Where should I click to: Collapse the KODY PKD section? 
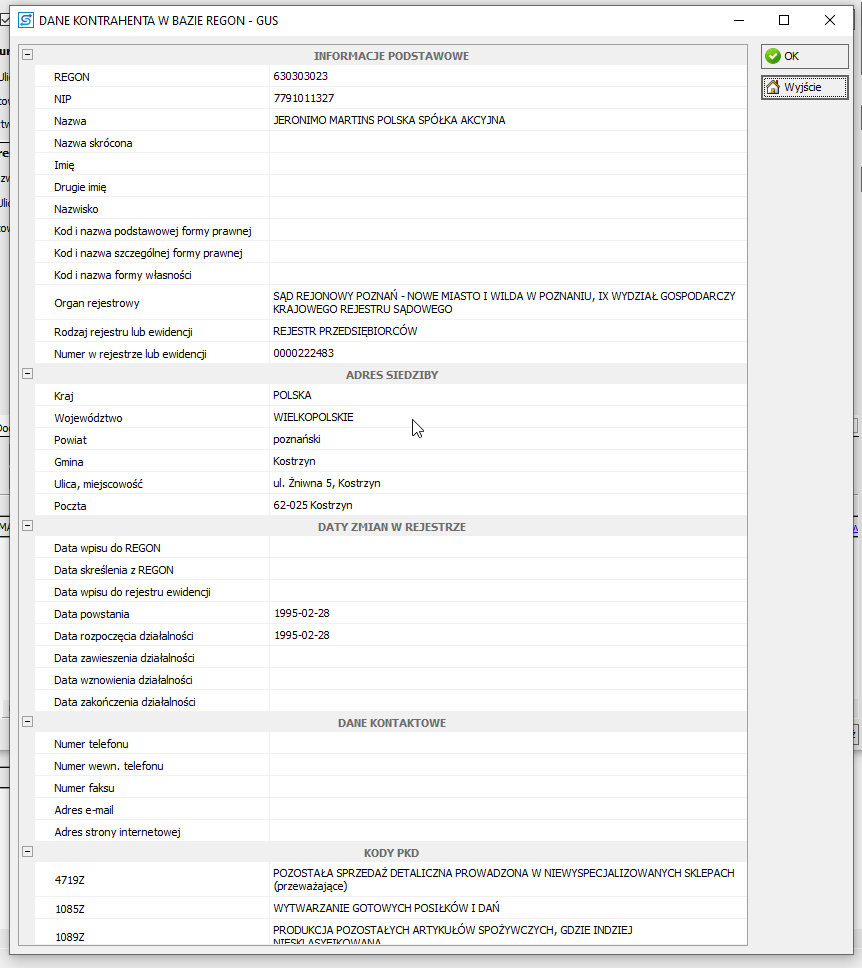[x=27, y=851]
